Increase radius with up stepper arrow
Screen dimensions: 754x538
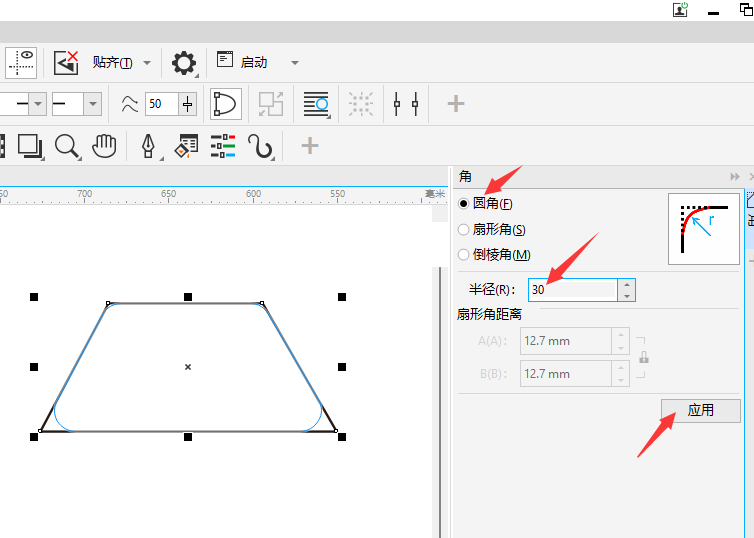pos(626,284)
